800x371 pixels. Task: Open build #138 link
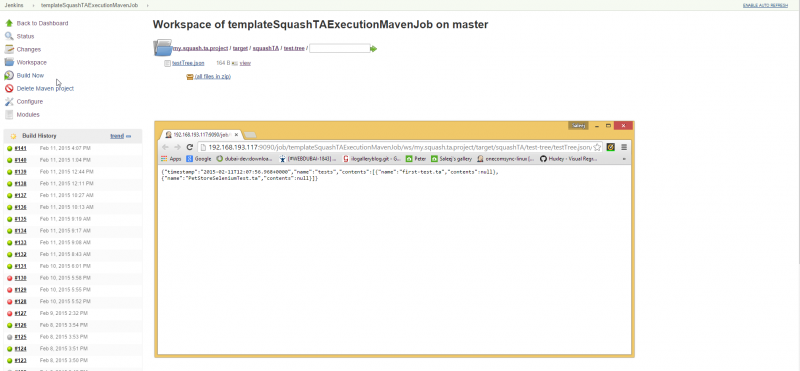pyautogui.click(x=20, y=184)
